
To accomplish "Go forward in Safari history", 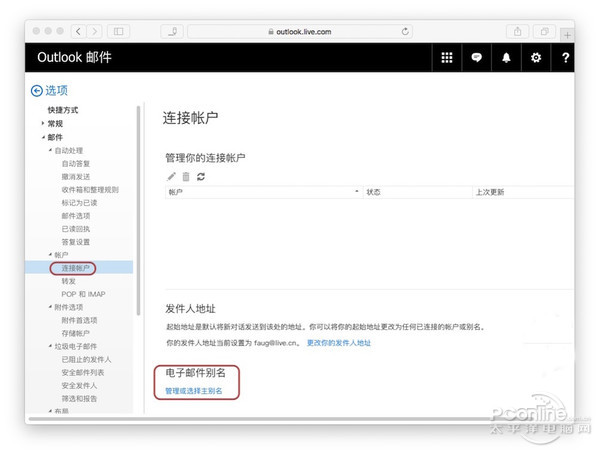I will [x=95, y=31].
